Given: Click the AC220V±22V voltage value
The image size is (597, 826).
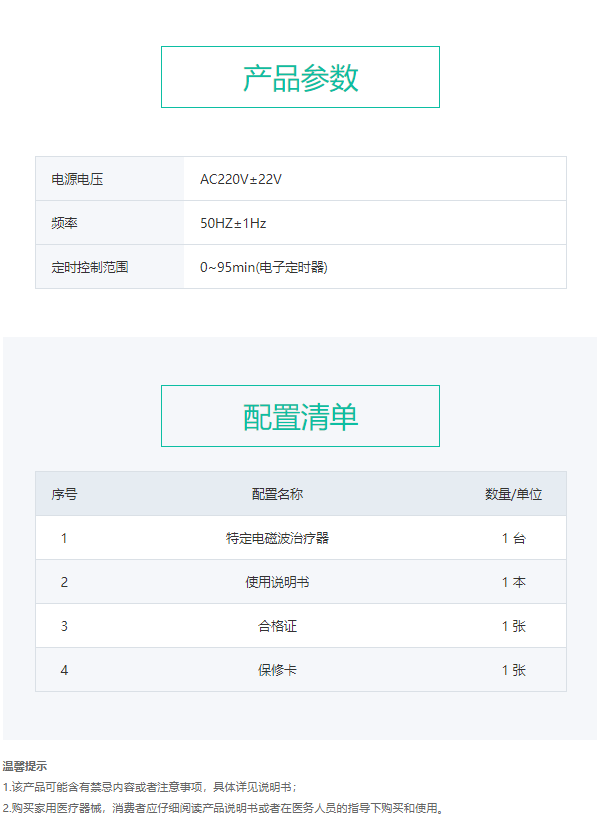Looking at the screenshot, I should [241, 179].
